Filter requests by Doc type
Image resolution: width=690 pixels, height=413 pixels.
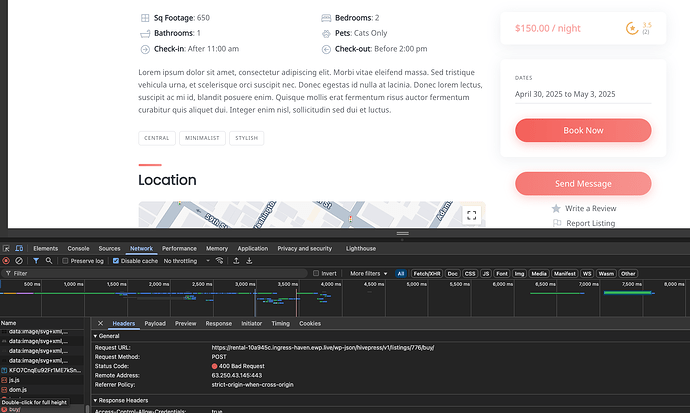452,274
